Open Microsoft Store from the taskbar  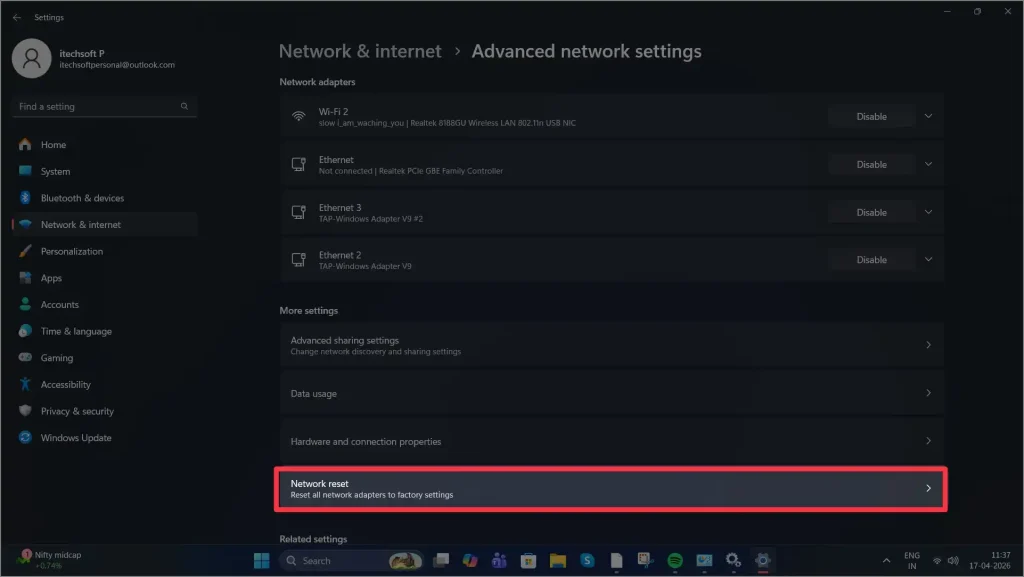point(528,561)
